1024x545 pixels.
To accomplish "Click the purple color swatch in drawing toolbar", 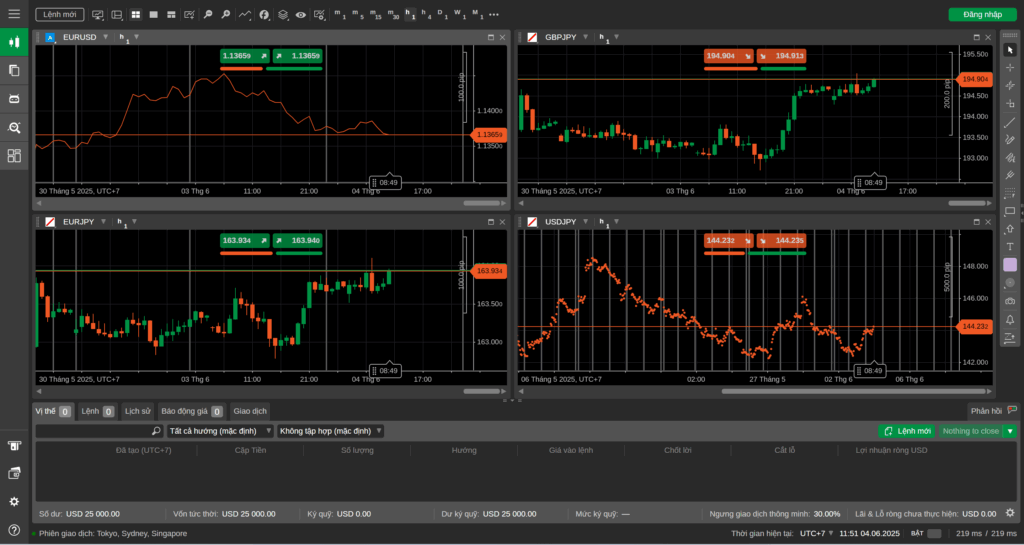I will click(1010, 265).
